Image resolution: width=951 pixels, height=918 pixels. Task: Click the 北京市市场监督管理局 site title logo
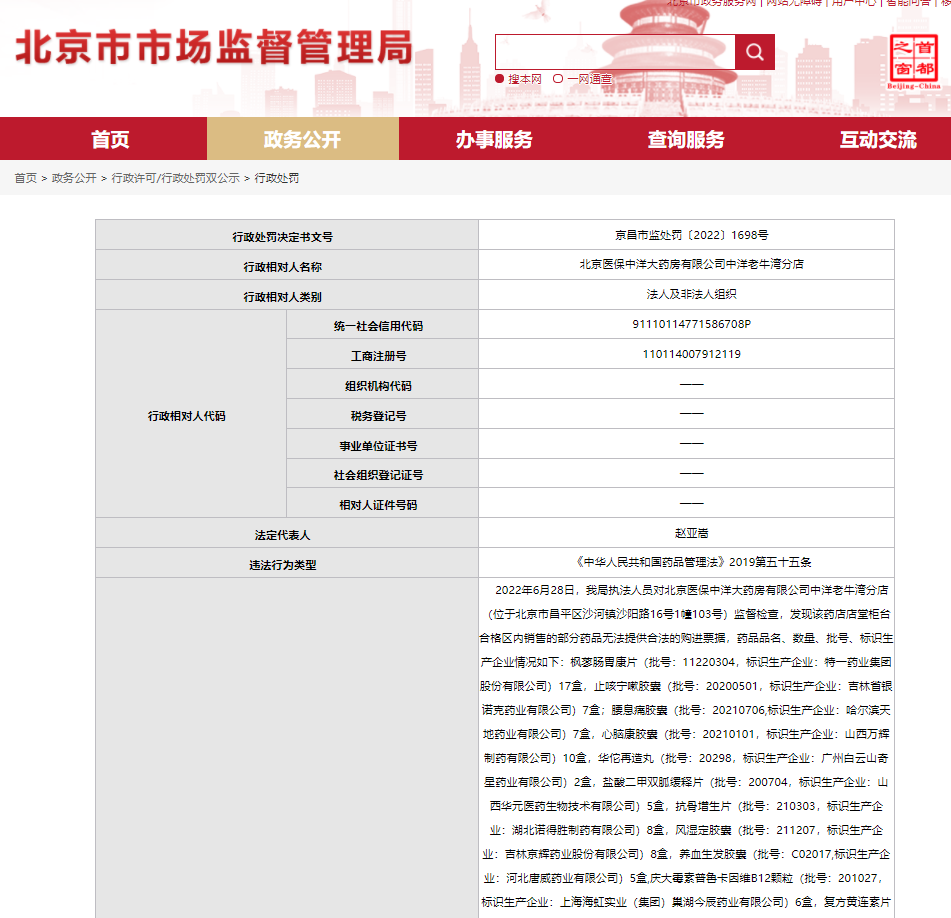coord(214,47)
